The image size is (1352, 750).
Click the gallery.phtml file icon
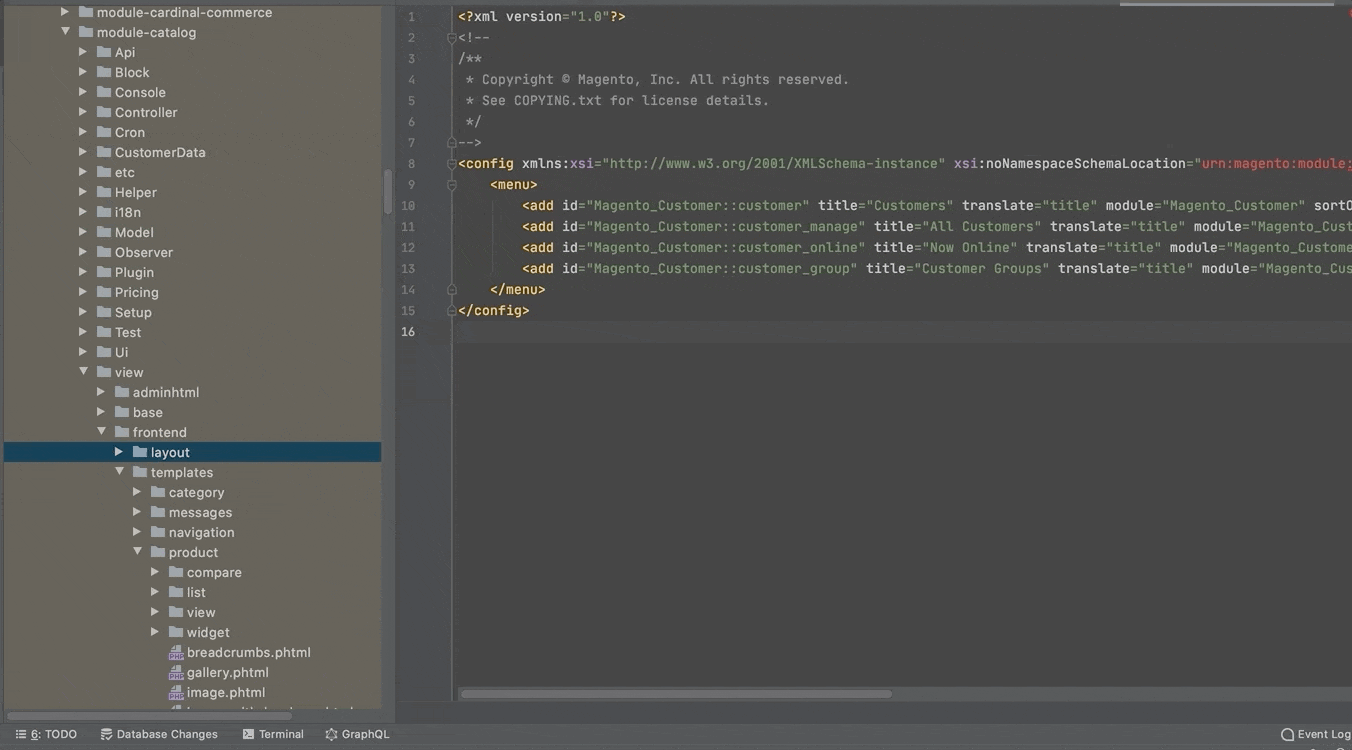click(176, 673)
